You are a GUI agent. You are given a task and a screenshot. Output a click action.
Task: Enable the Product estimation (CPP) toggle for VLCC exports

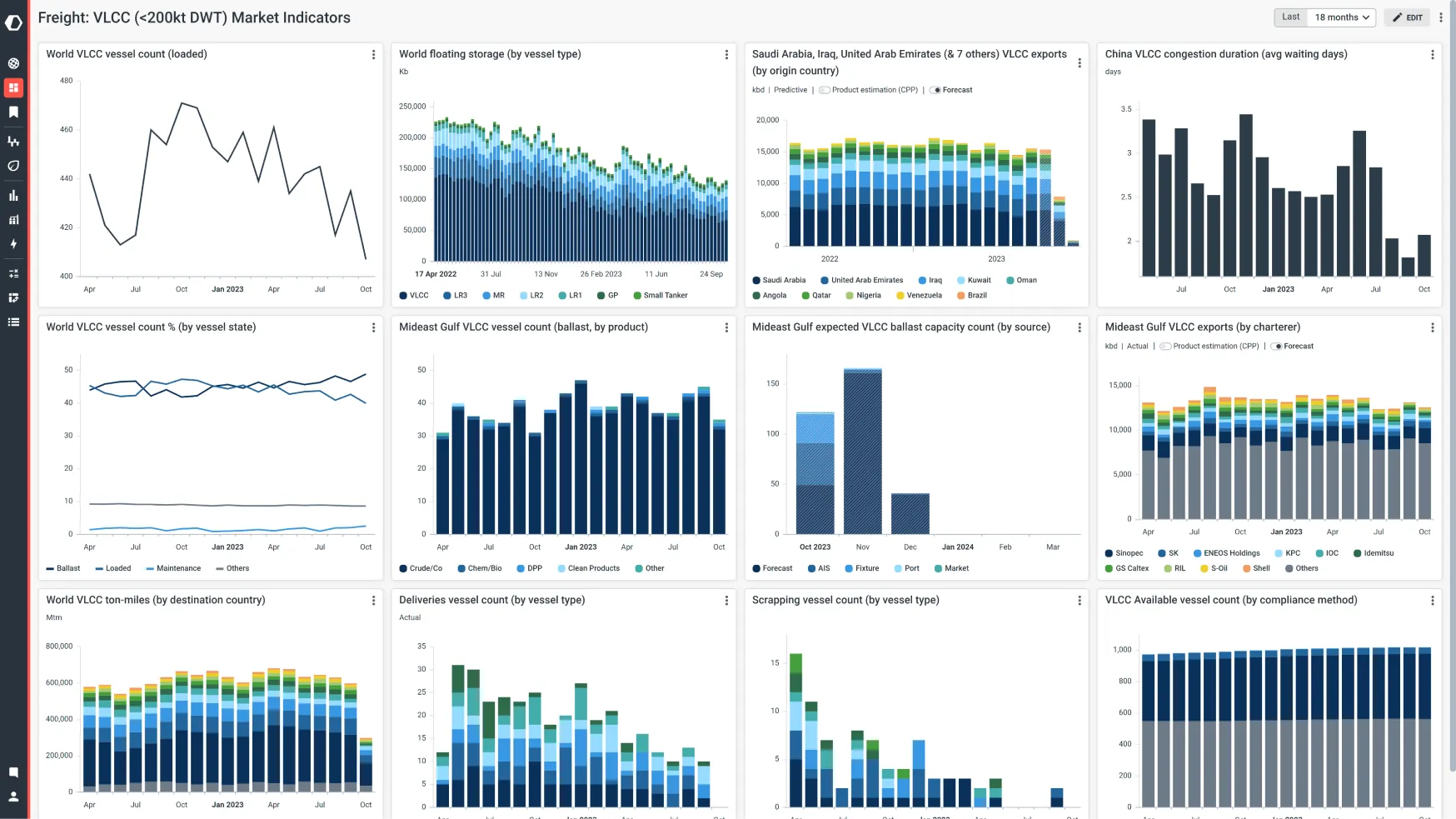tap(825, 90)
